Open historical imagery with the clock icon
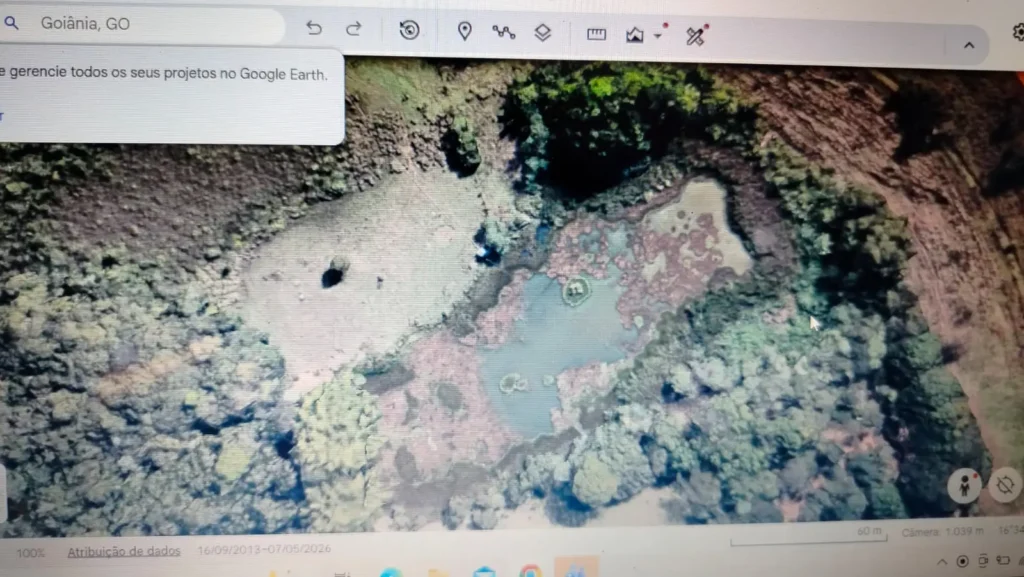The height and width of the screenshot is (577, 1024). [x=409, y=30]
